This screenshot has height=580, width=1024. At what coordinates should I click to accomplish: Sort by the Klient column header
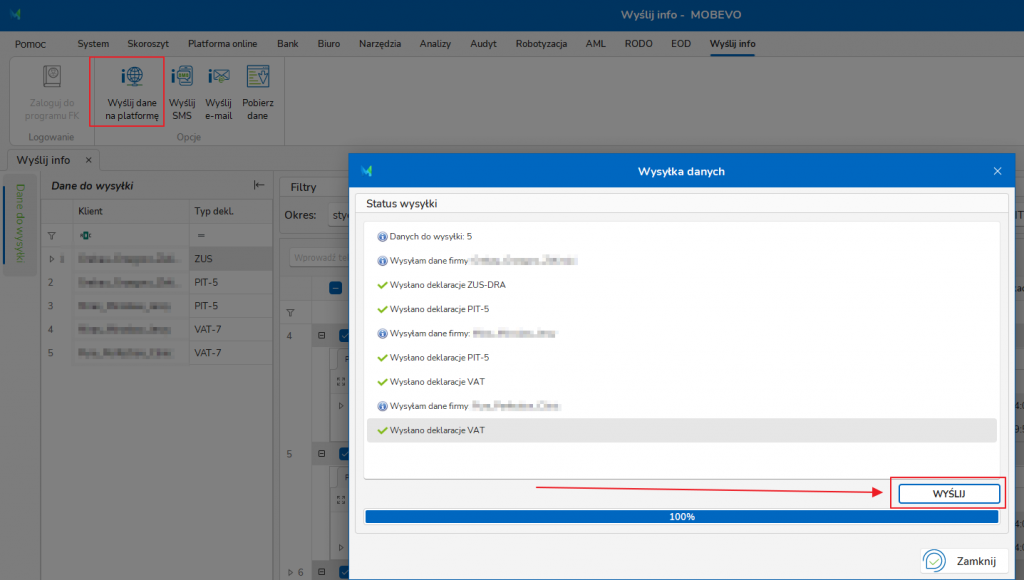131,211
